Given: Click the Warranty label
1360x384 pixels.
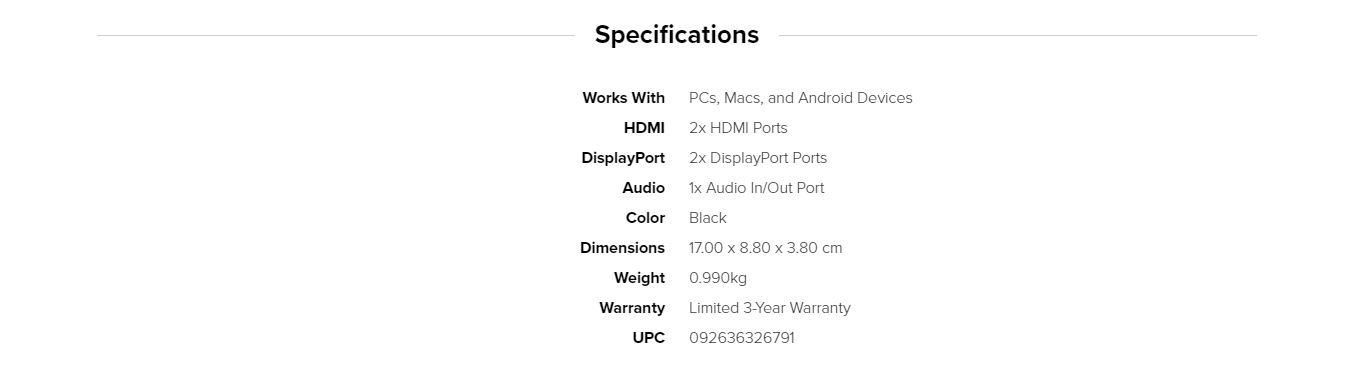Looking at the screenshot, I should 632,308.
